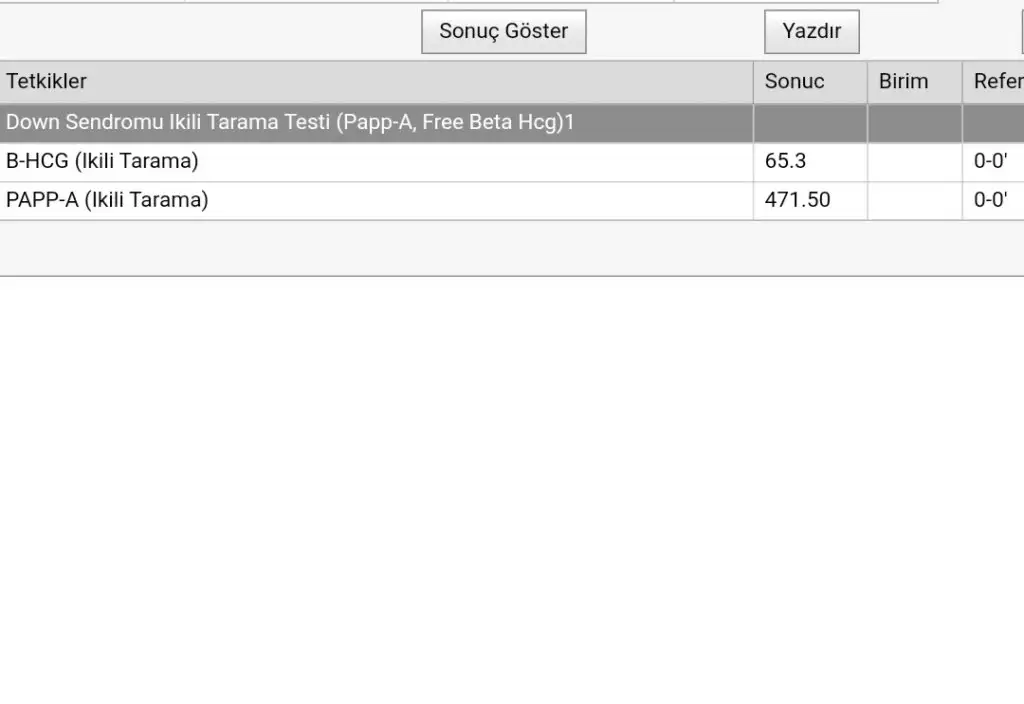Screen dimensions: 1024x704
Task: Select the B-HCG (Ikili Tarama) test row
Action: [x=512, y=161]
